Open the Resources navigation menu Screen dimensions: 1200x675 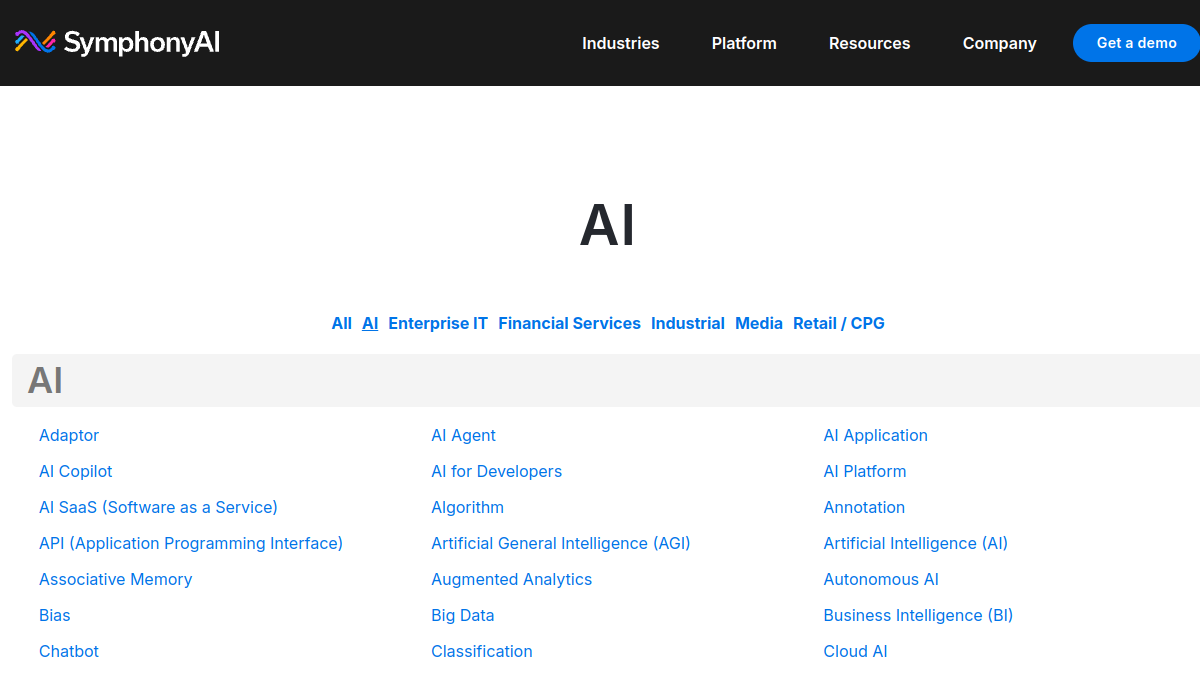[x=870, y=43]
